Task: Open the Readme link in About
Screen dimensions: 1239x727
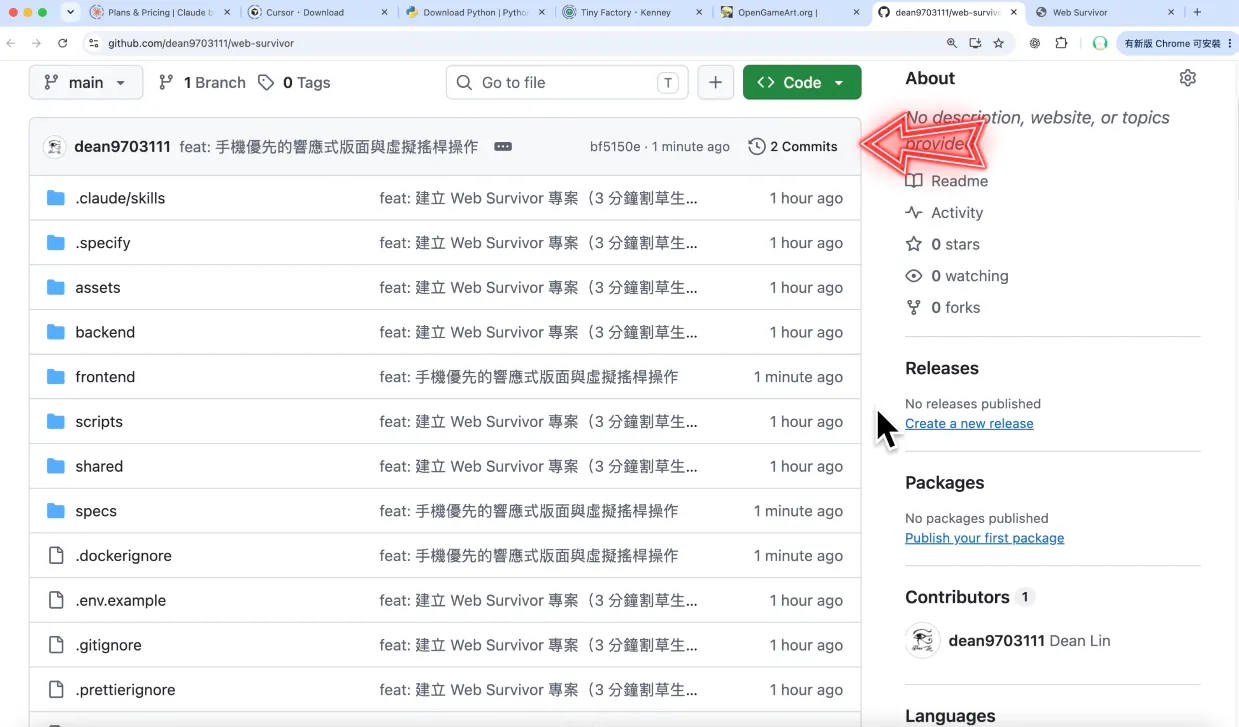Action: point(947,181)
